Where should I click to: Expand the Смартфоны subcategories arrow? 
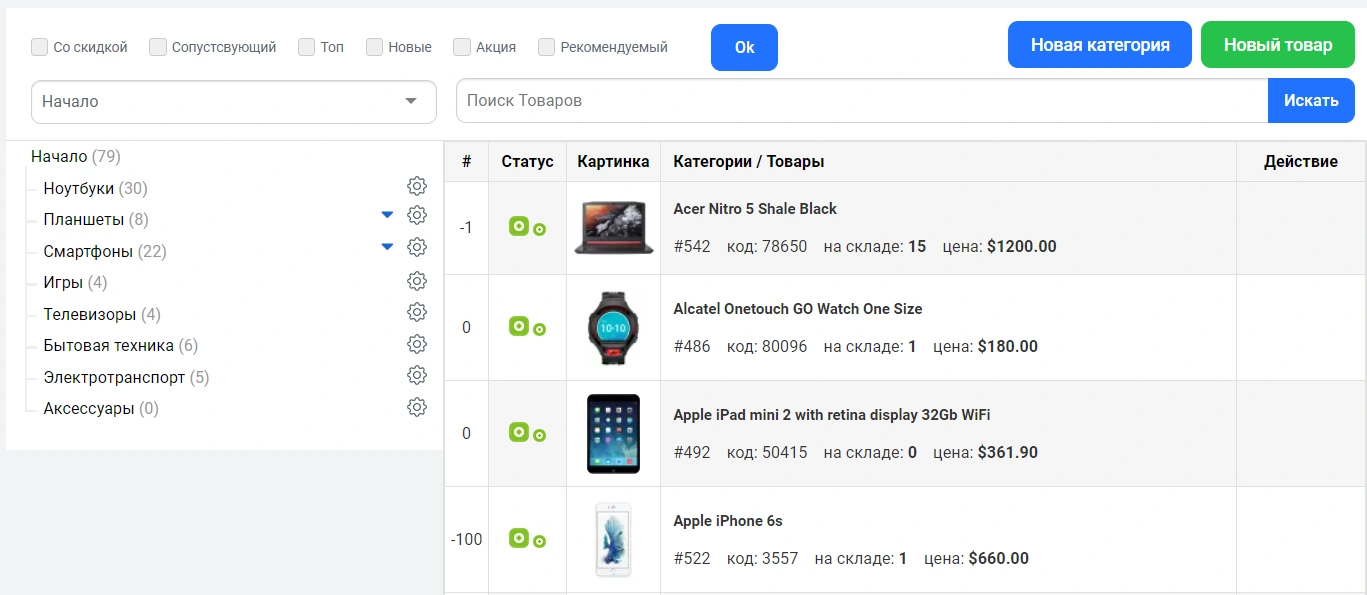pyautogui.click(x=387, y=247)
